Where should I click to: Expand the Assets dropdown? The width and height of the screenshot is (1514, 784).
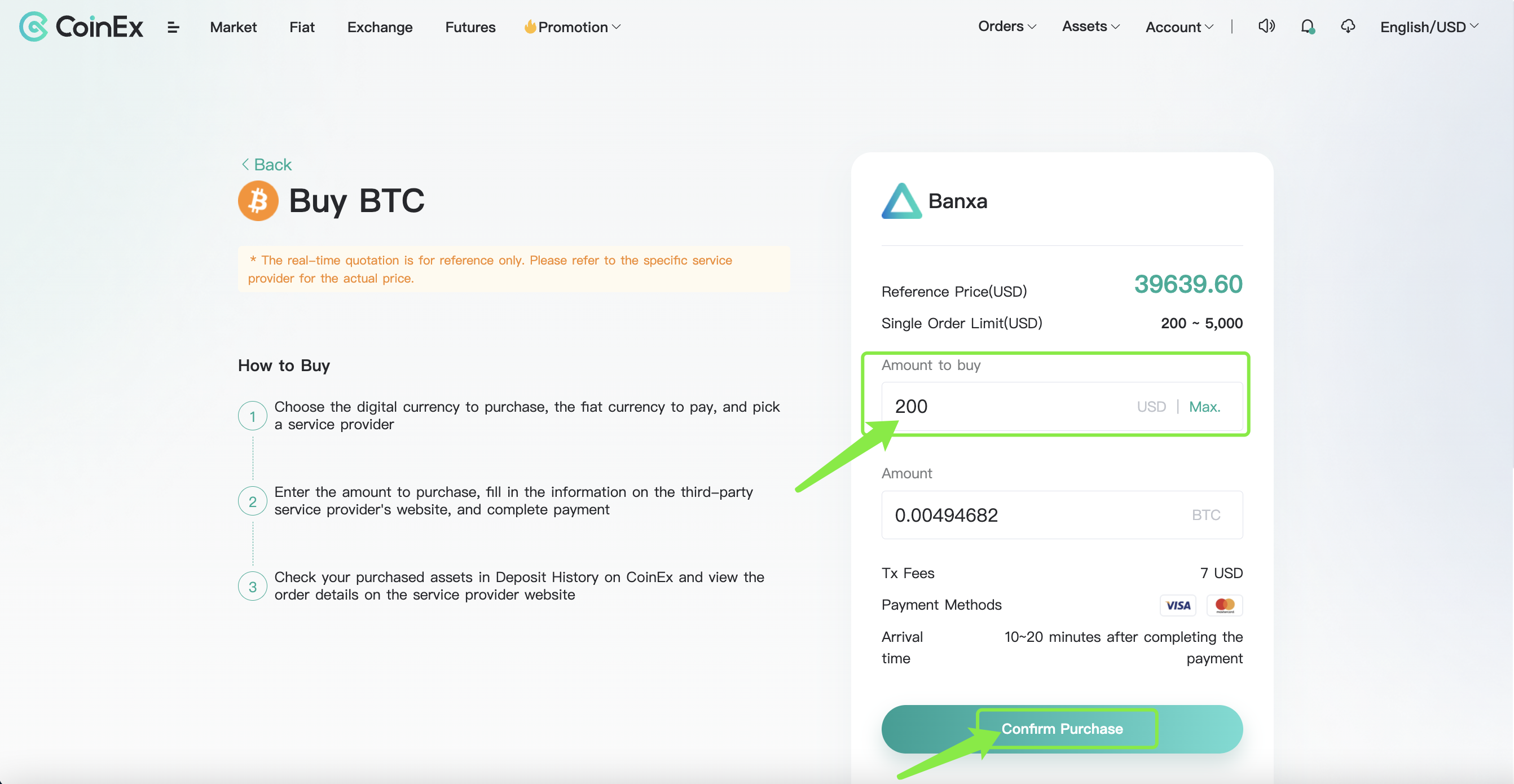tap(1091, 27)
